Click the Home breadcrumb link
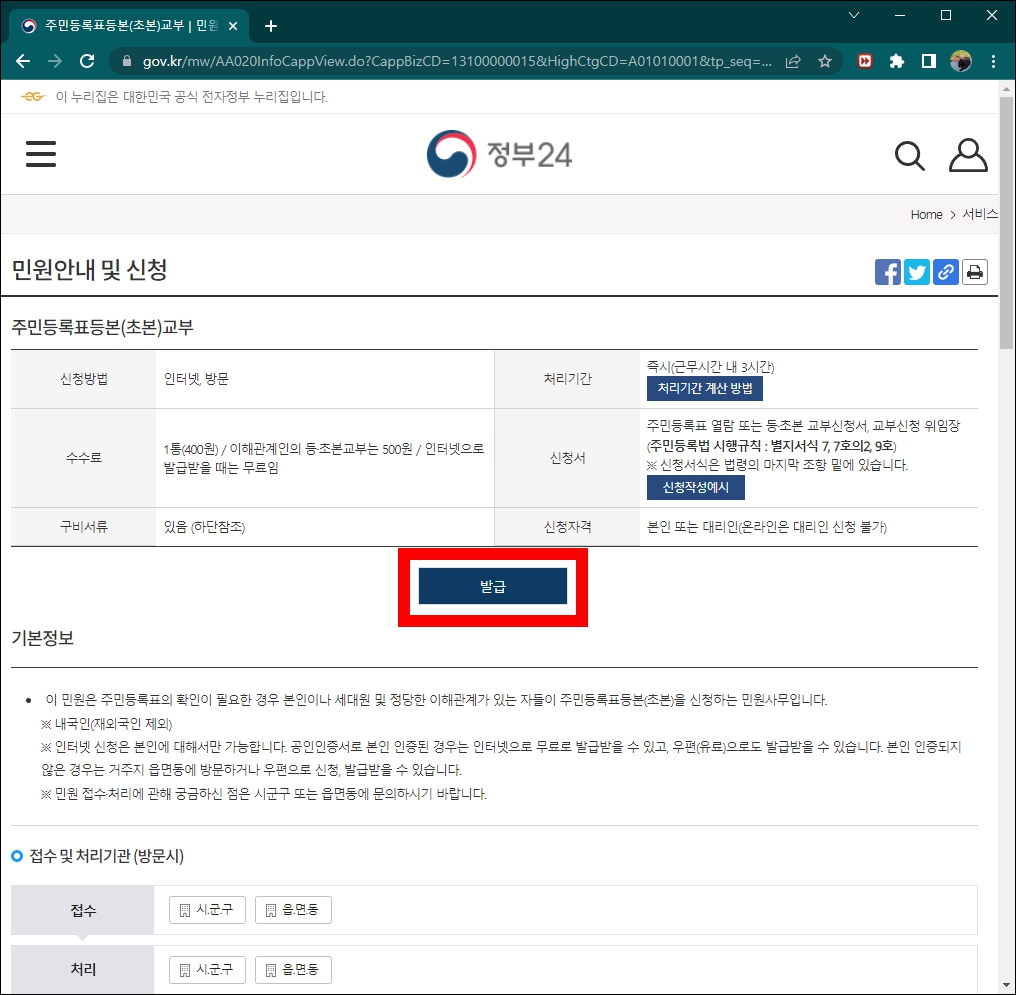The width and height of the screenshot is (1016, 995). pos(926,214)
